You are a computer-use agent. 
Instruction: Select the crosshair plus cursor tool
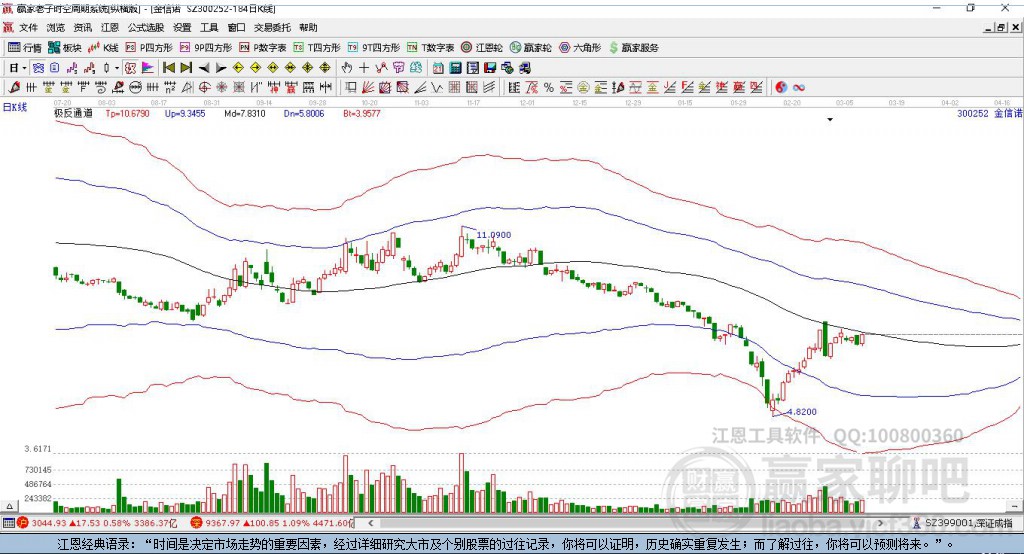pos(364,68)
